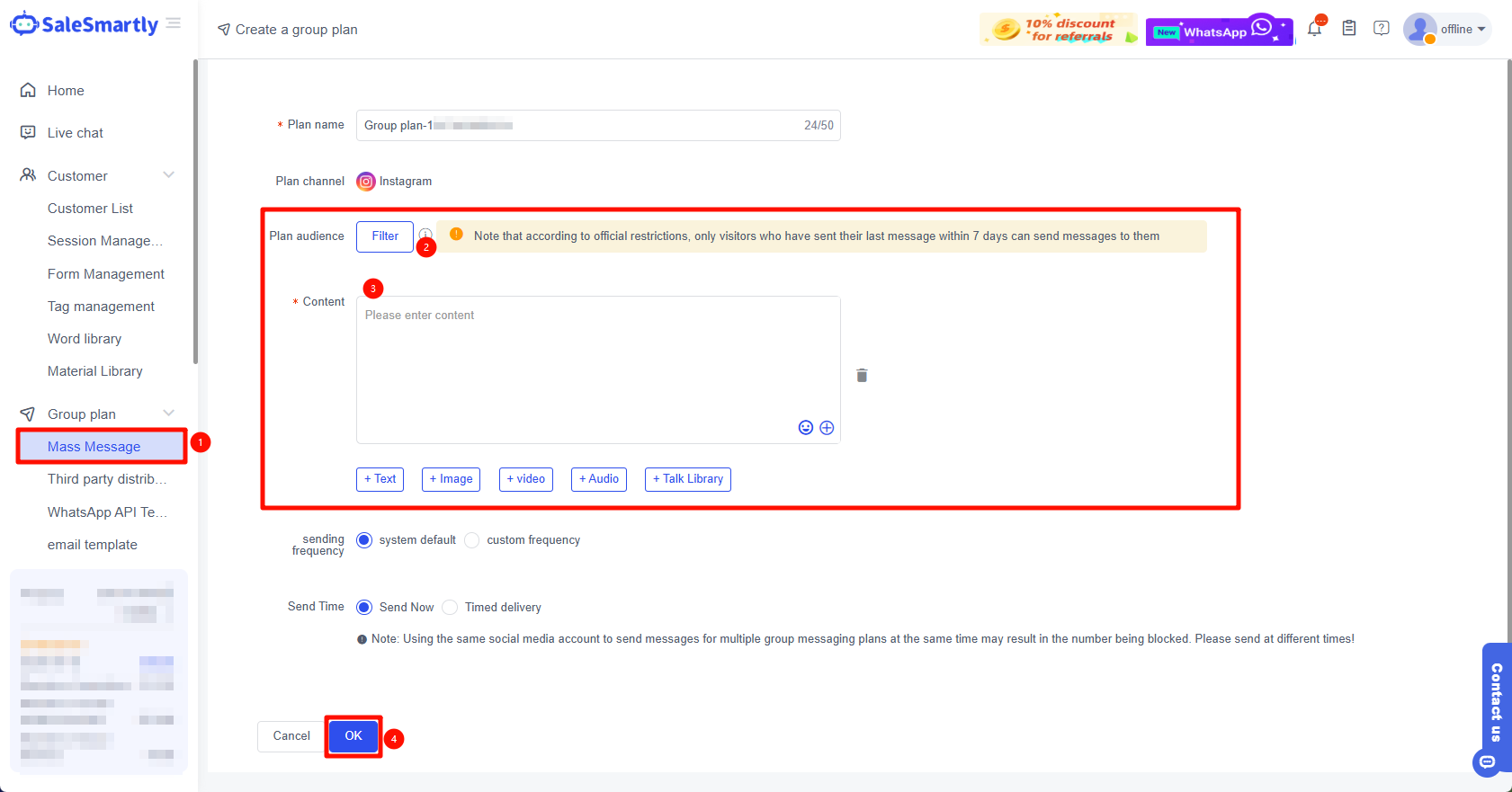1512x792 pixels.
Task: Open Tag management
Action: (x=99, y=307)
